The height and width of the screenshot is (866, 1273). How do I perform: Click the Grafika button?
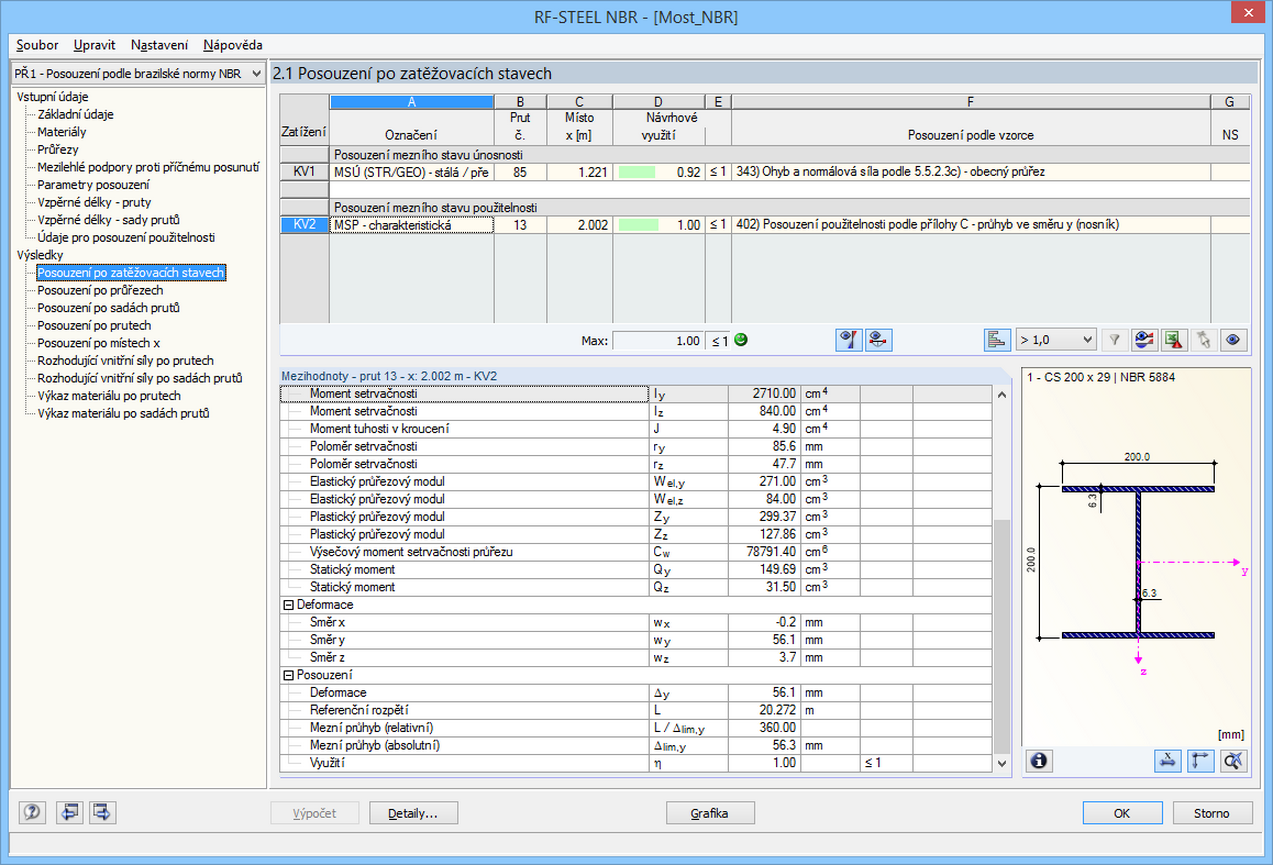click(709, 813)
